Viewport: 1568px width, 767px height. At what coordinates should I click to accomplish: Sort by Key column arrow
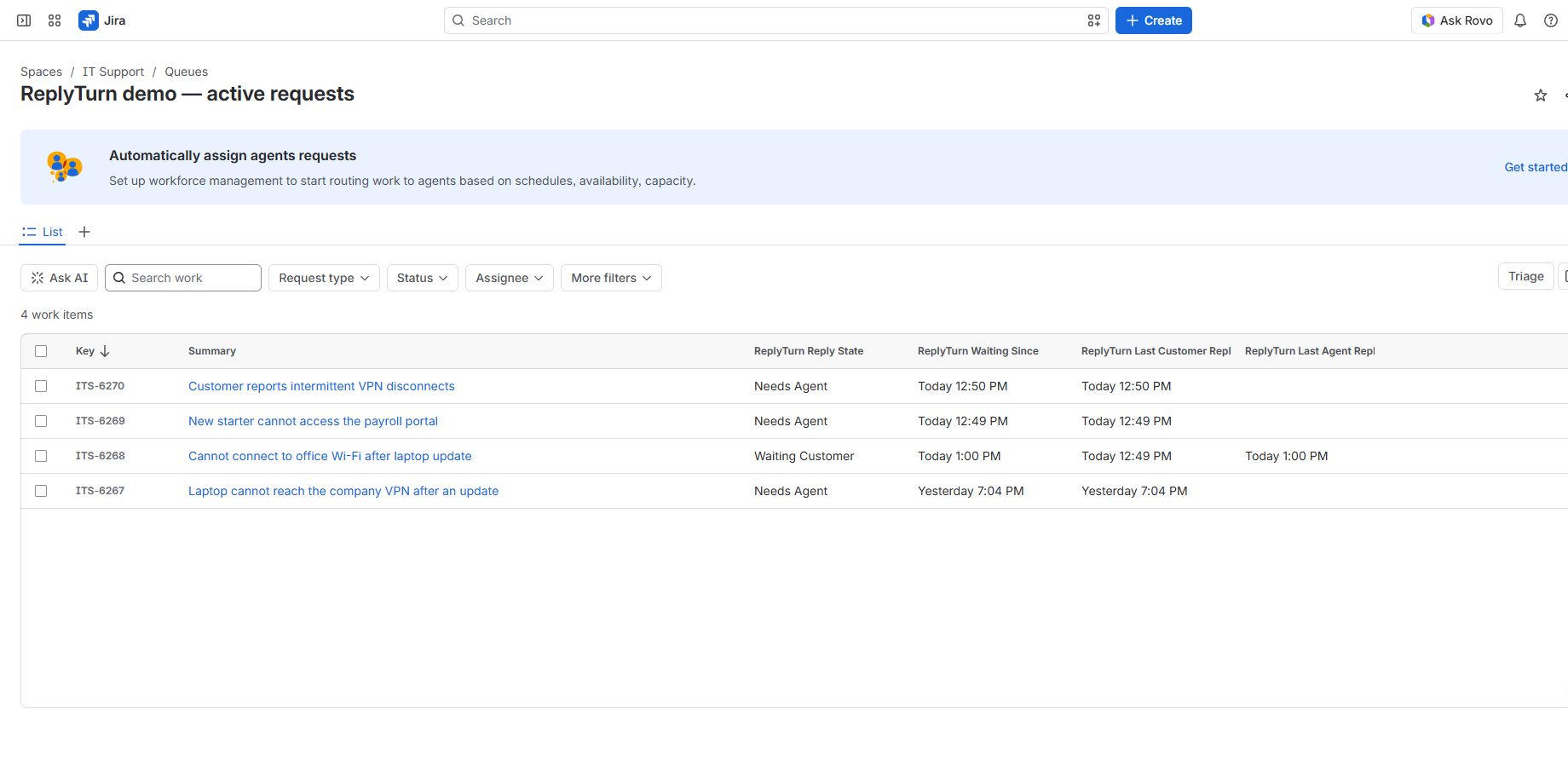105,351
